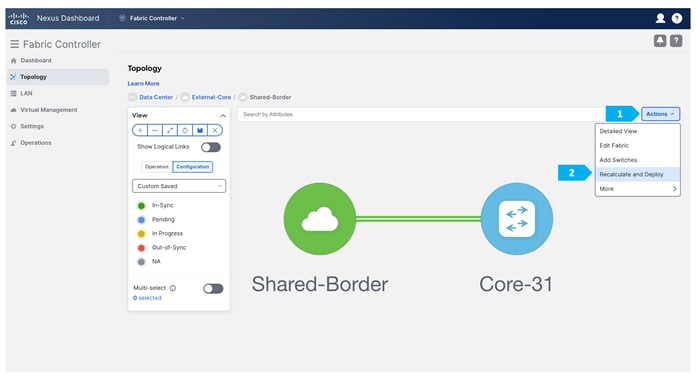The width and height of the screenshot is (696, 379).
Task: Switch to Configuration view mode
Action: click(193, 167)
